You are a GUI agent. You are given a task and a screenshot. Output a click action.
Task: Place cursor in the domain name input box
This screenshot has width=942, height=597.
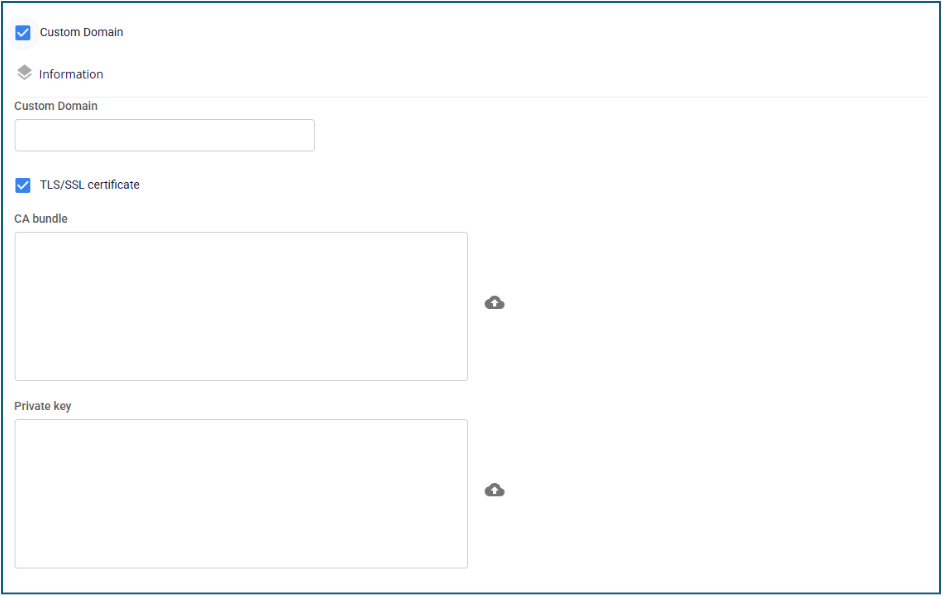coord(164,136)
